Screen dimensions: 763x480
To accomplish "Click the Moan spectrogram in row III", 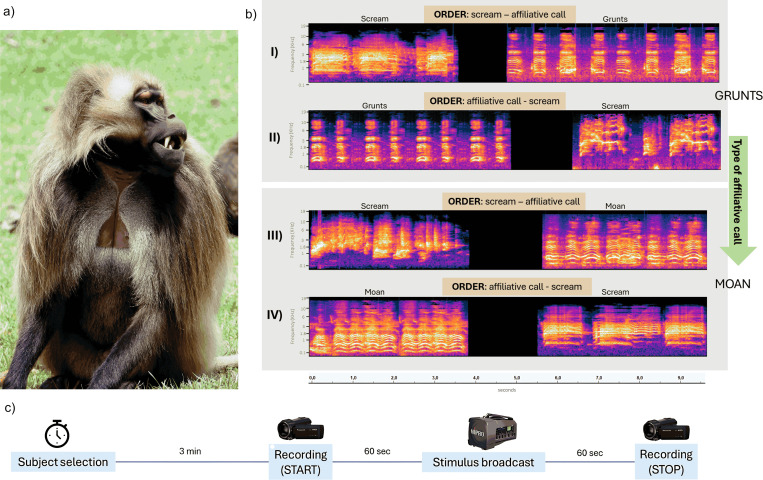I will pos(624,240).
